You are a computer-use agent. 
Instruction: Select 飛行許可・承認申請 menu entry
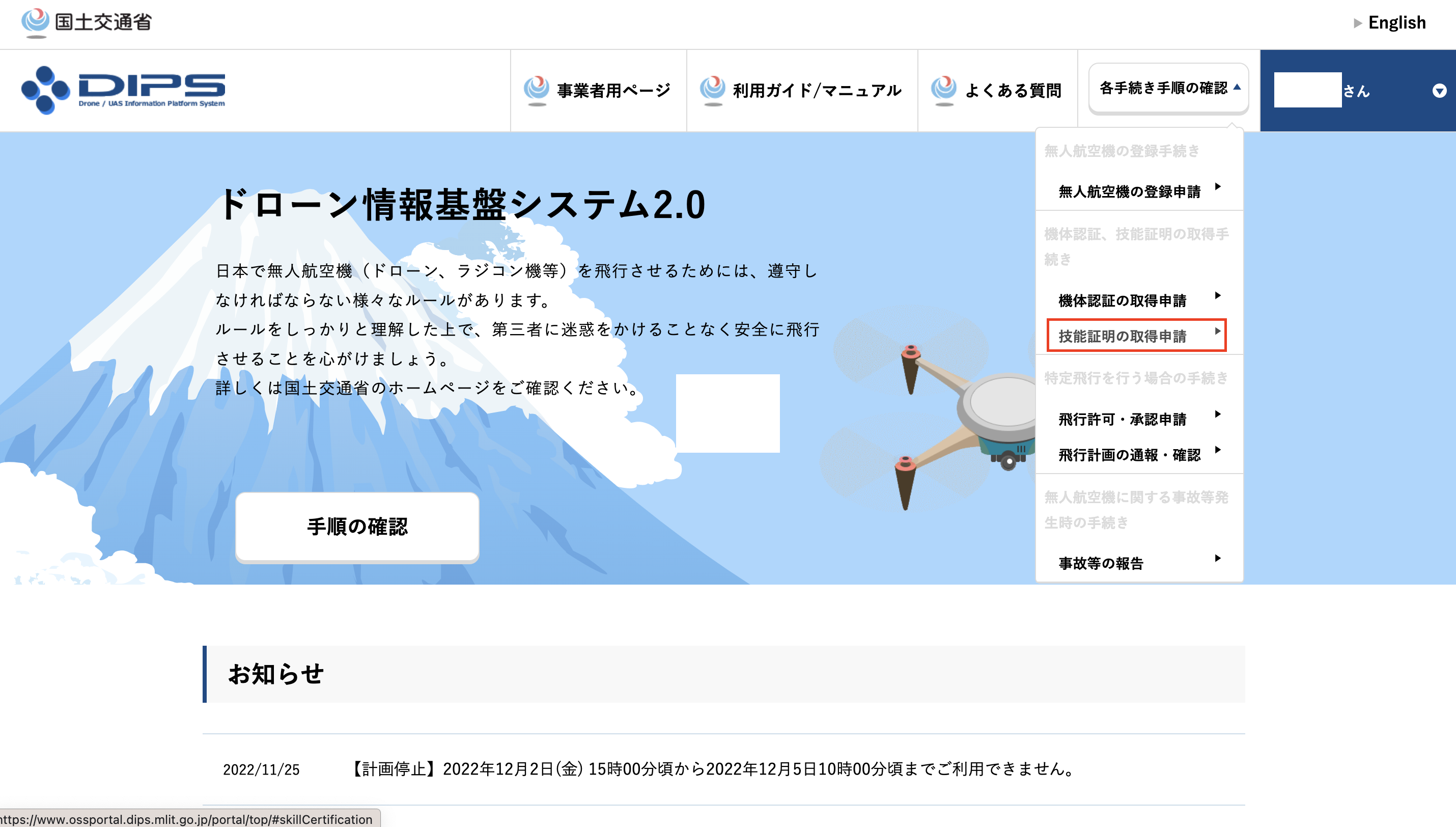tap(1139, 419)
